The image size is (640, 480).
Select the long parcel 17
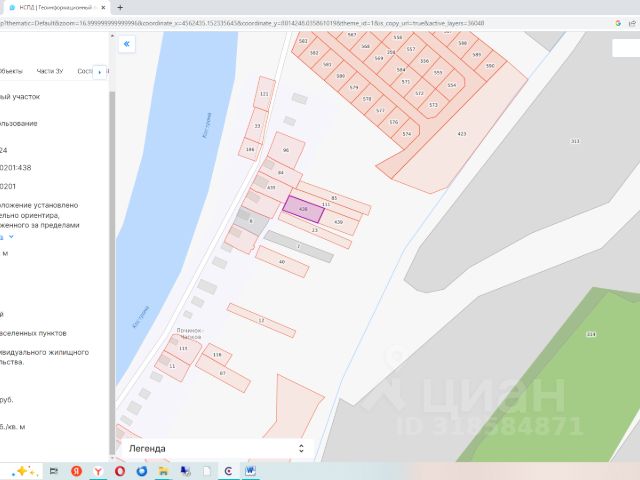(261, 321)
